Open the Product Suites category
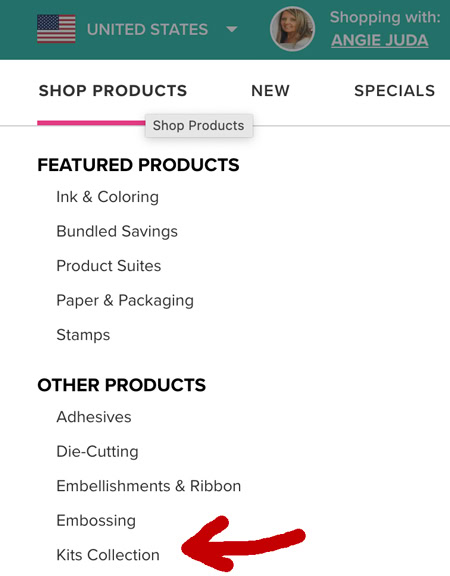This screenshot has width=450, height=576. point(109,266)
